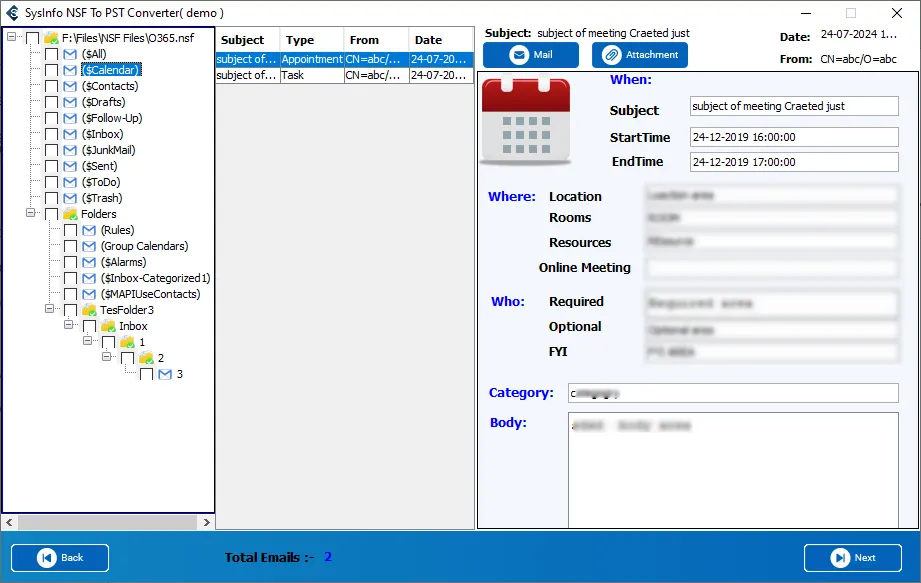Image resolution: width=921 pixels, height=583 pixels.
Task: Collapse the Folders tree node
Action: pos(31,214)
